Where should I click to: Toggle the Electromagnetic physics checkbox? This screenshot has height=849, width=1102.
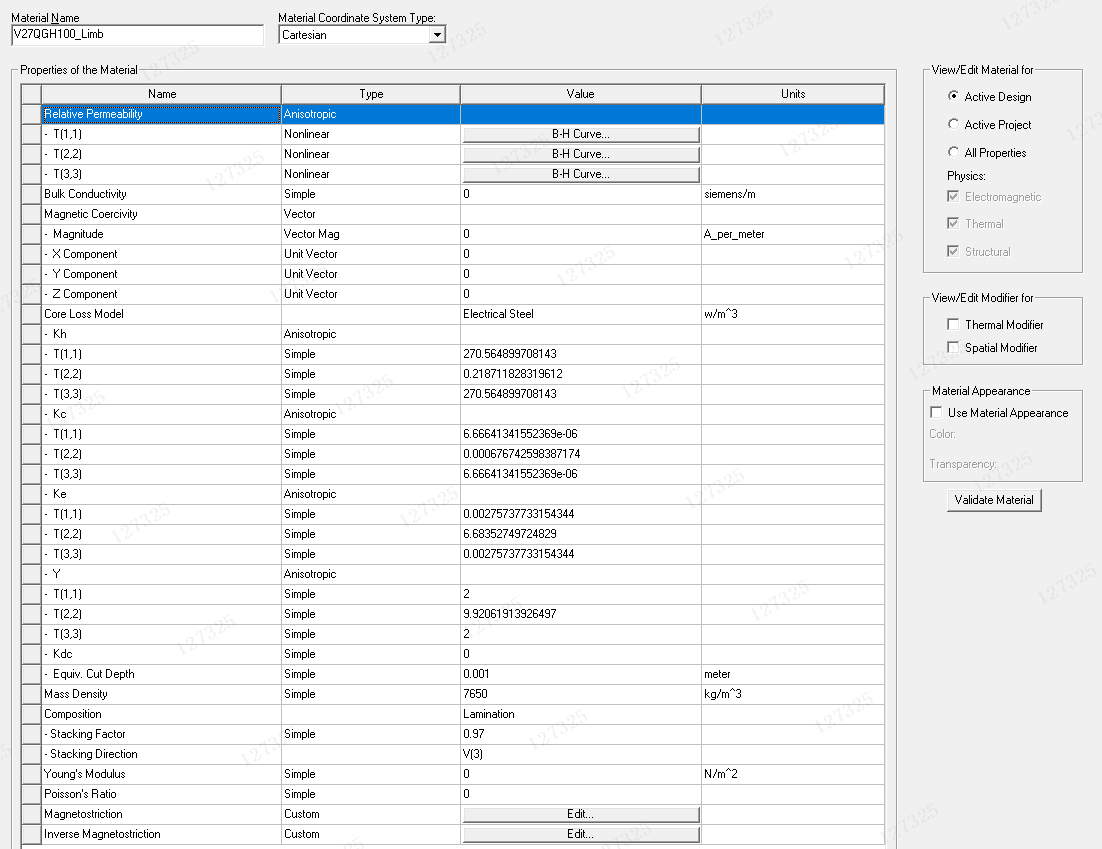(953, 197)
